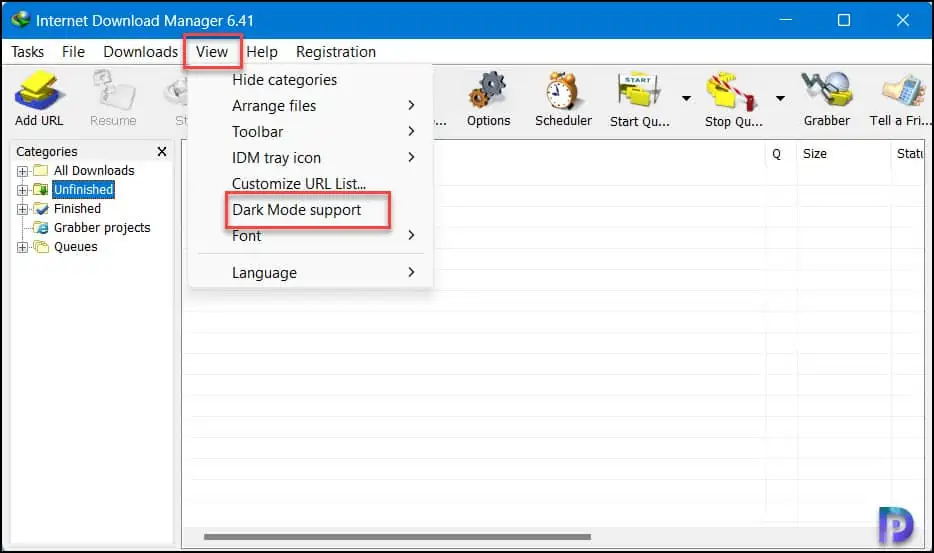The height and width of the screenshot is (553, 934).
Task: Maximize the Internet Download Manager window
Action: click(843, 20)
